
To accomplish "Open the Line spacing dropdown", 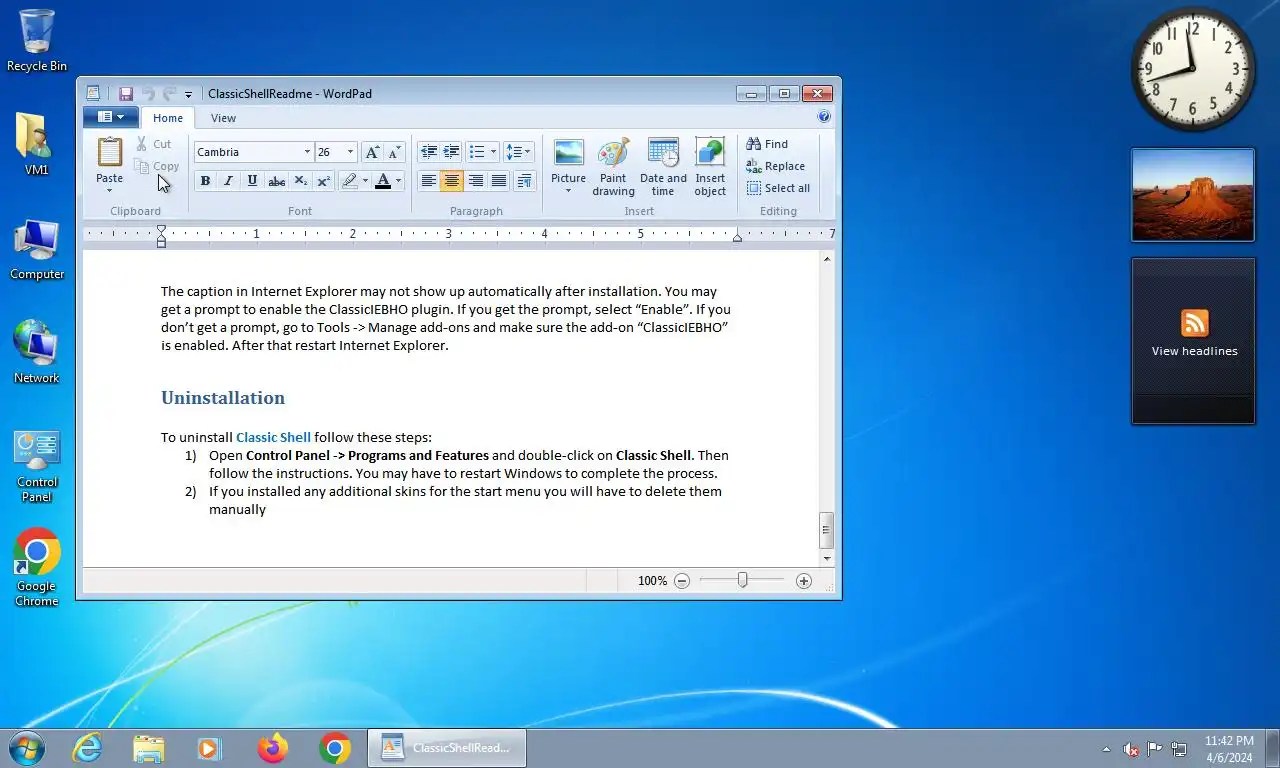I will [518, 152].
